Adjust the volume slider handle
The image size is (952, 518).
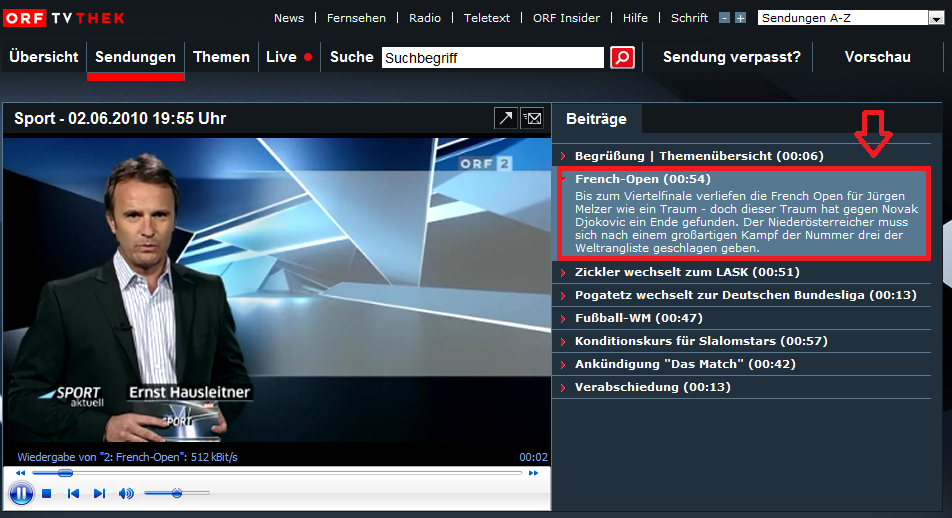[x=177, y=493]
